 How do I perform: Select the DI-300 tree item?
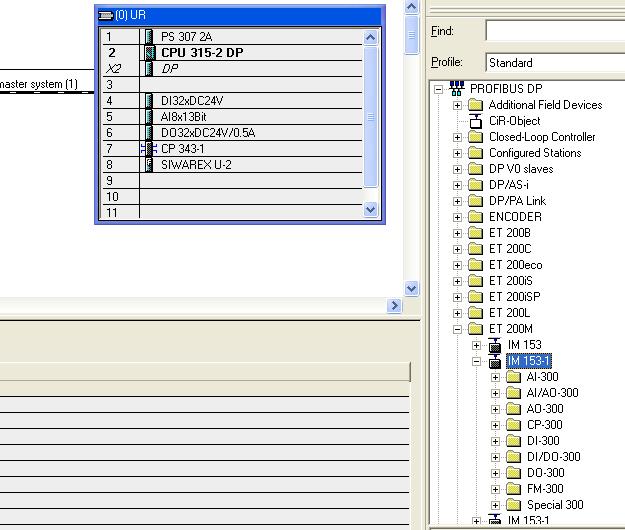pyautogui.click(x=543, y=441)
